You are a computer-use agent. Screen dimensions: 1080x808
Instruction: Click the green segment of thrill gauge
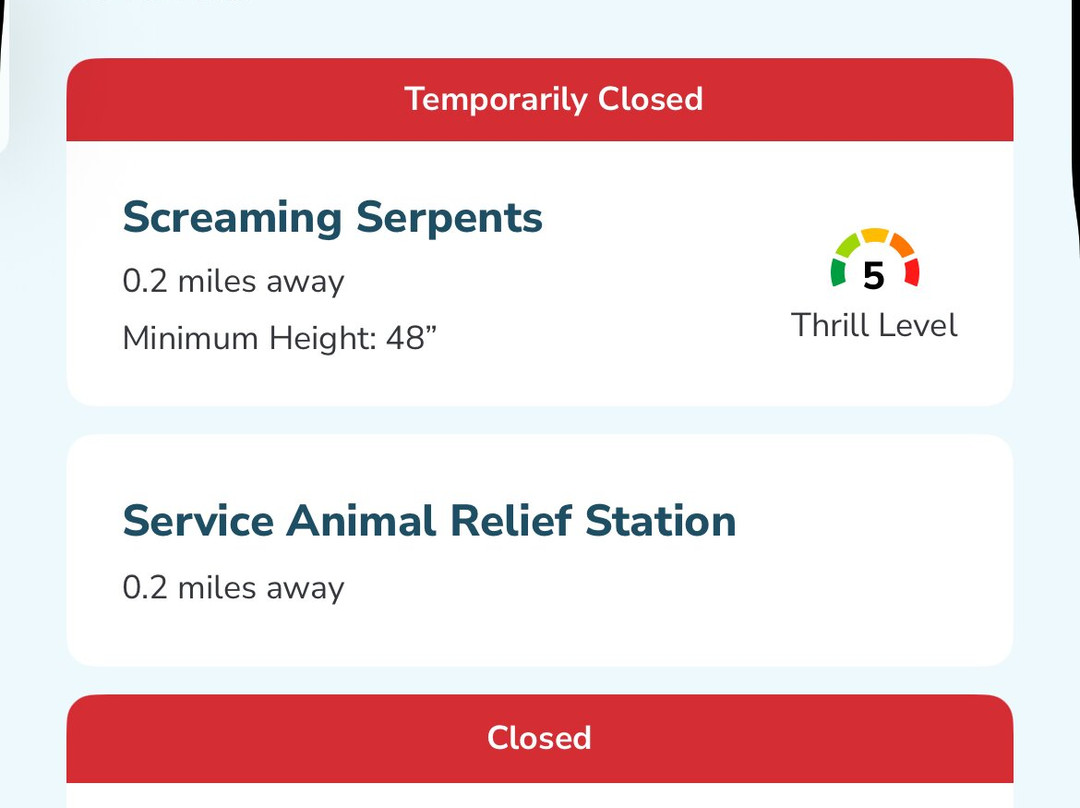coord(838,272)
